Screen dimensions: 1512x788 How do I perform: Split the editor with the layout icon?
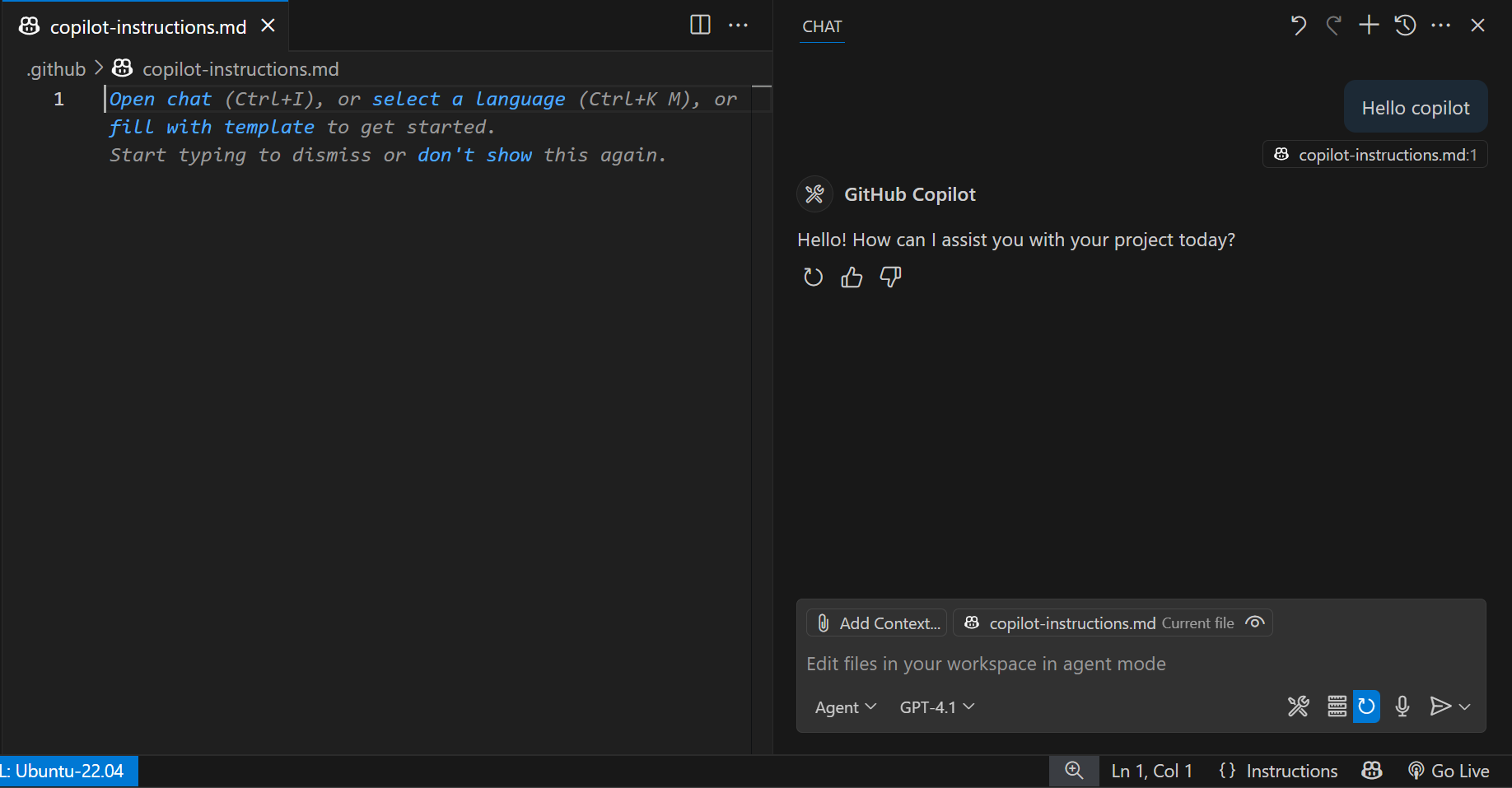[x=699, y=25]
